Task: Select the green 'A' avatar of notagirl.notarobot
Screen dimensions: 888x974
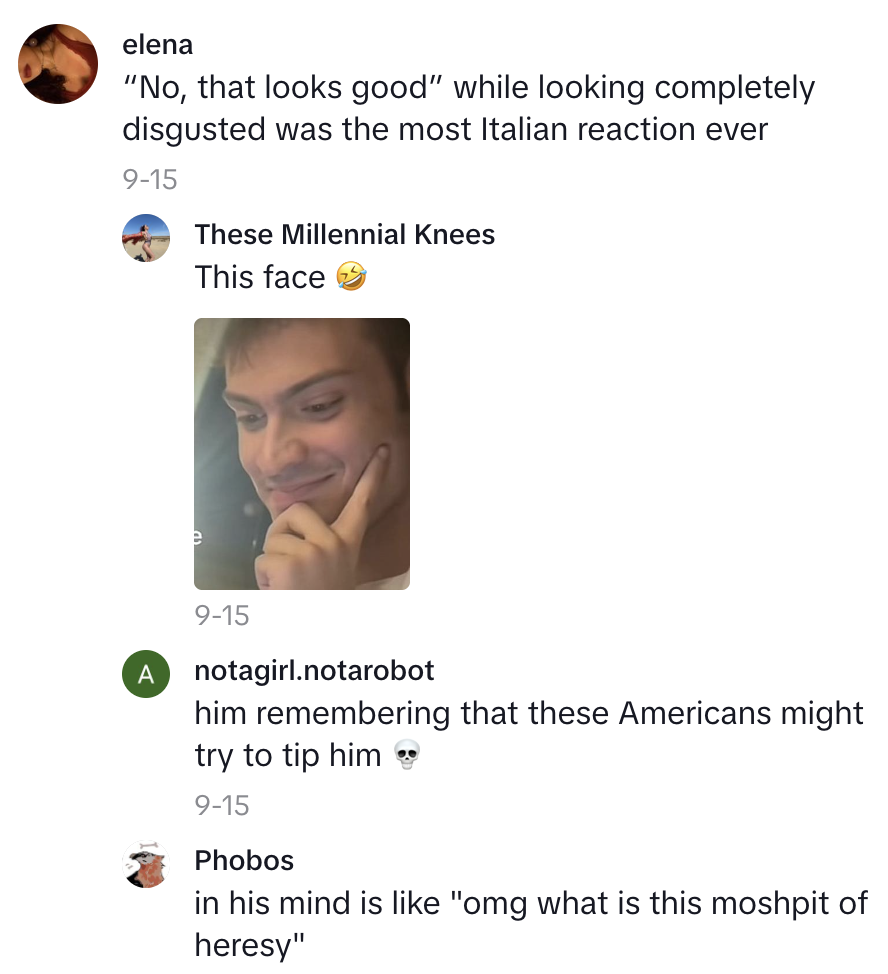Action: tap(146, 674)
